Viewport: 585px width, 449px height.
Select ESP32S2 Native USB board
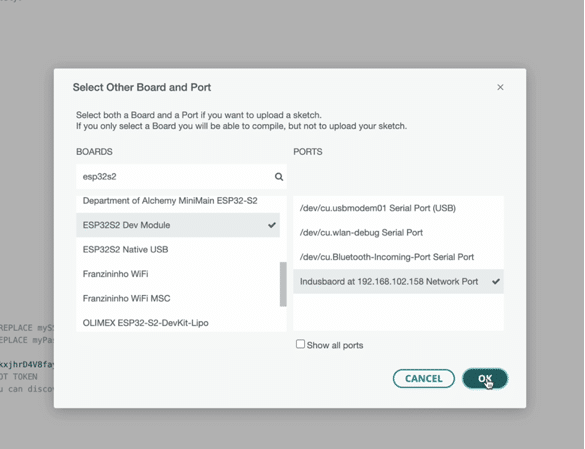click(178, 249)
